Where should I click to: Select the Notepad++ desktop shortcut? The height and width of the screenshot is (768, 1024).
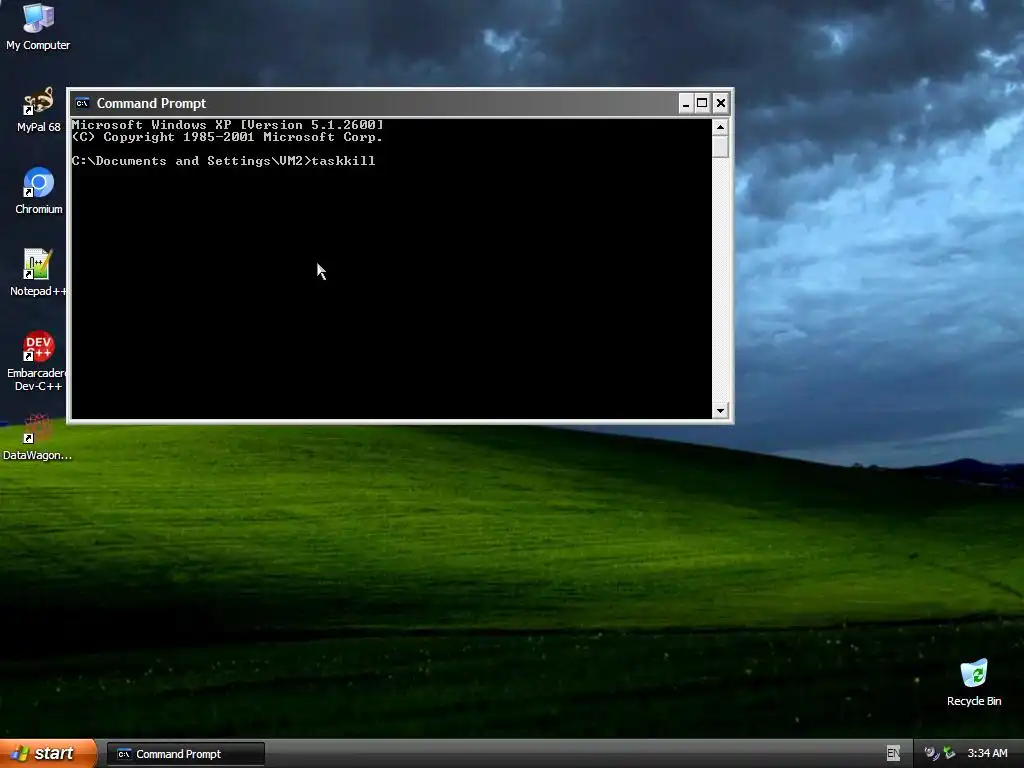tap(38, 273)
